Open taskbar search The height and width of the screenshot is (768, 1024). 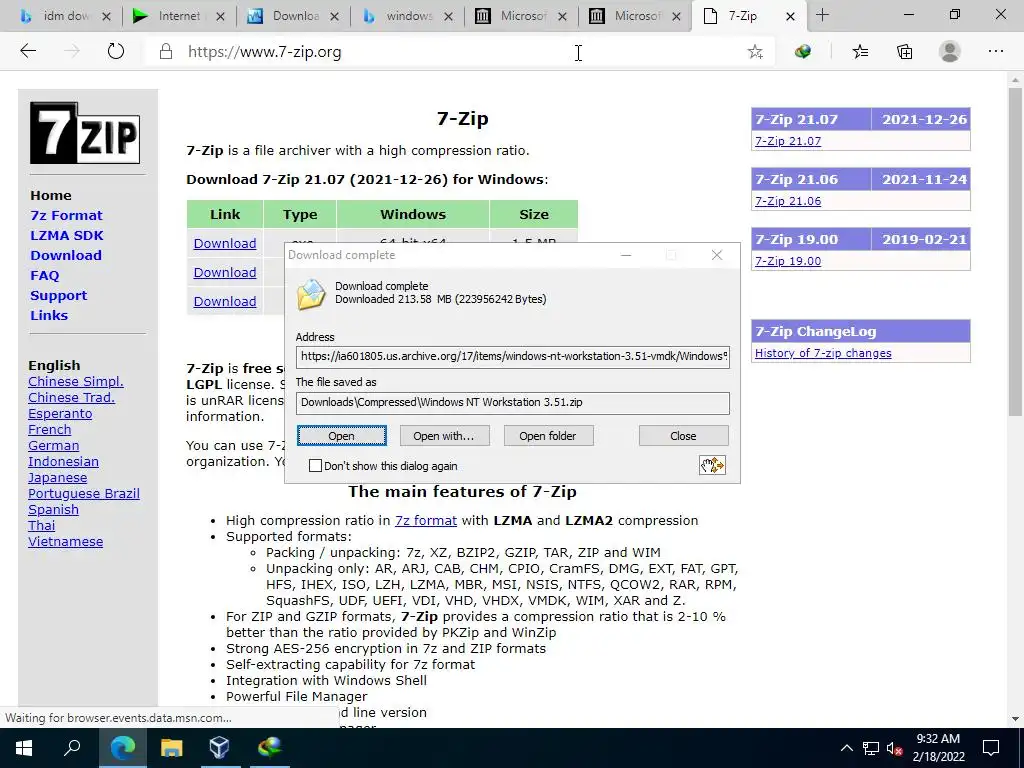coord(72,748)
